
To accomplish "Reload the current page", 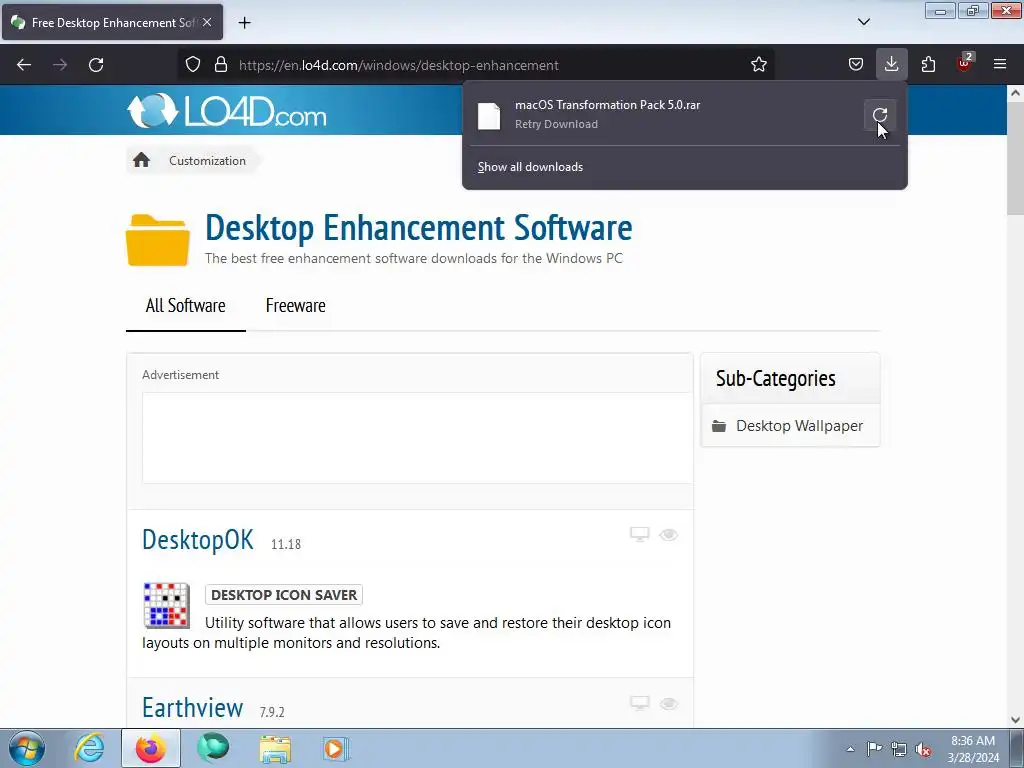I will (96, 65).
